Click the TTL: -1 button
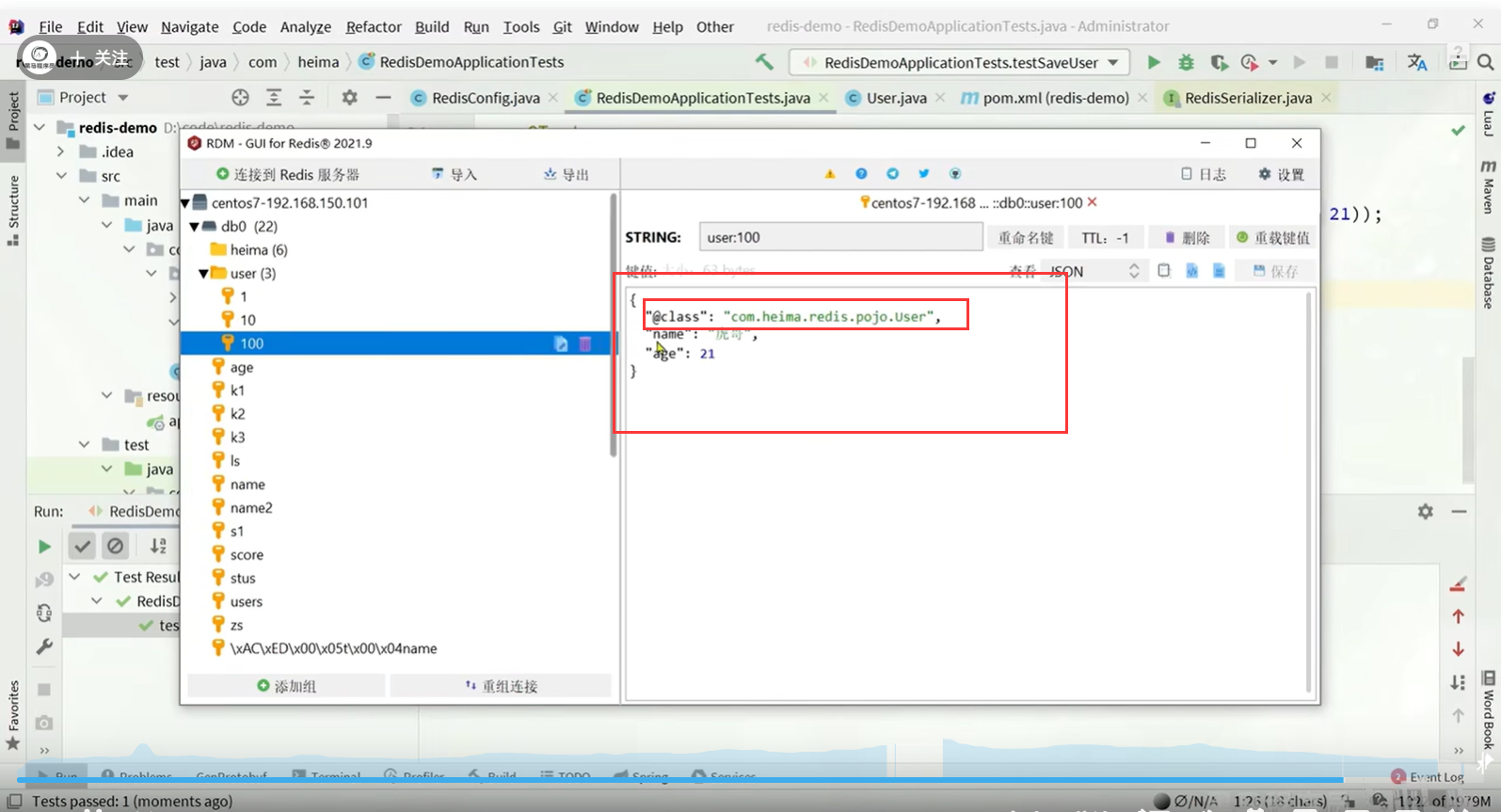Viewport: 1501px width, 812px height. tap(1105, 238)
